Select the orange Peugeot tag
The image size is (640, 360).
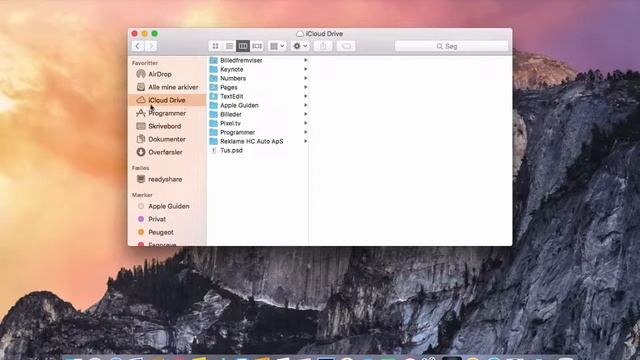[x=167, y=232]
